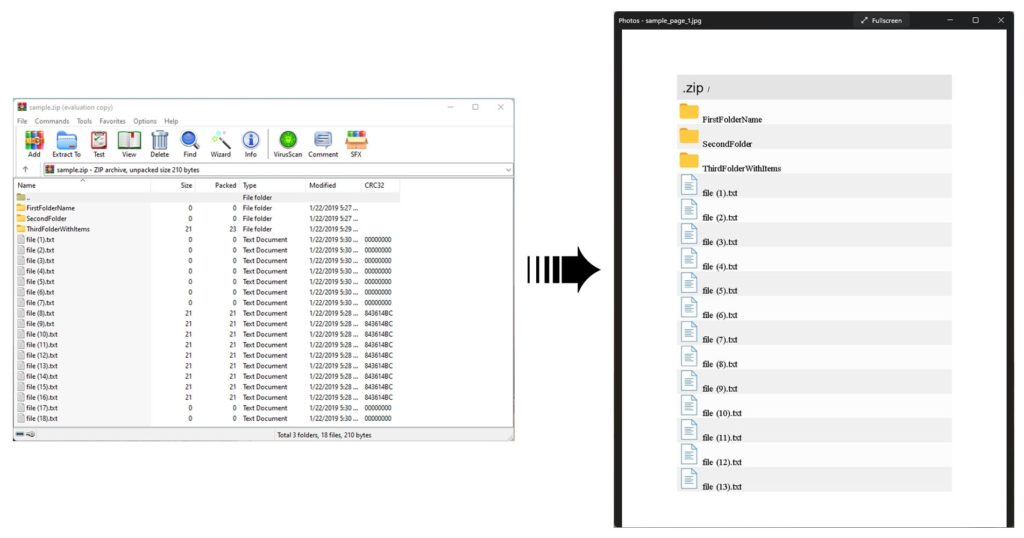Viewport: 1024px width, 538px height.
Task: Expand the archive path dropdown
Action: coord(508,169)
